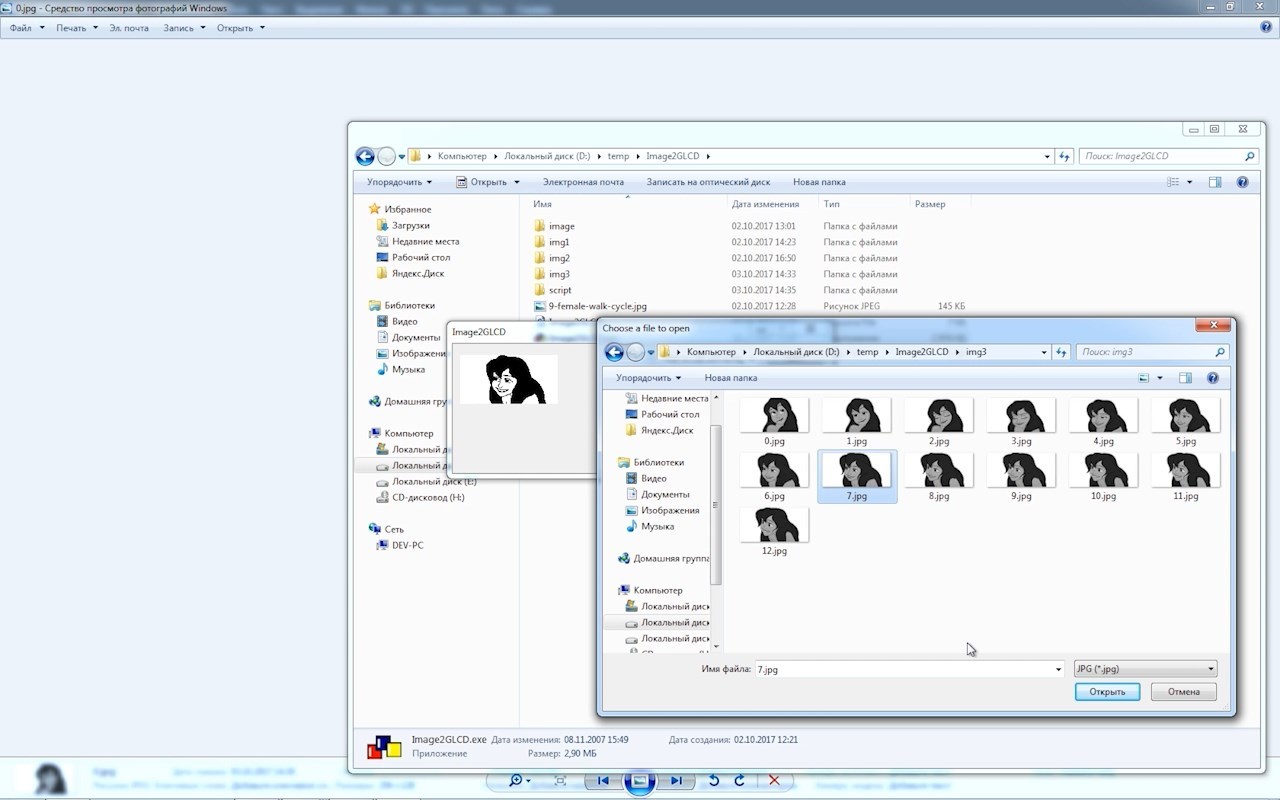Click the back arrow in the Image2GLCD Explorer window

click(x=365, y=156)
